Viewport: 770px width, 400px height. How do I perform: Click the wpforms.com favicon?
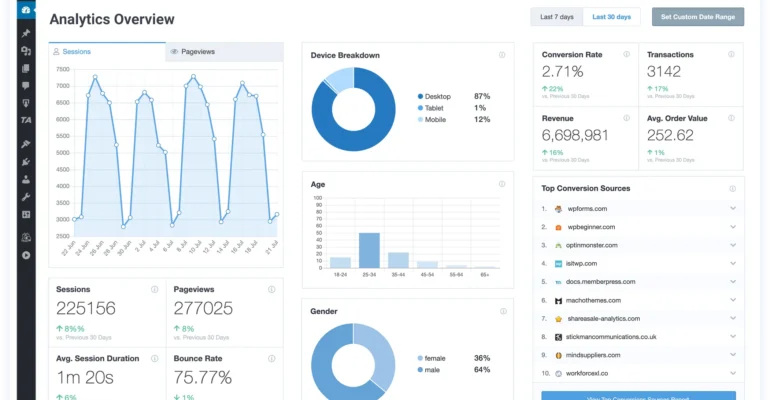click(558, 209)
